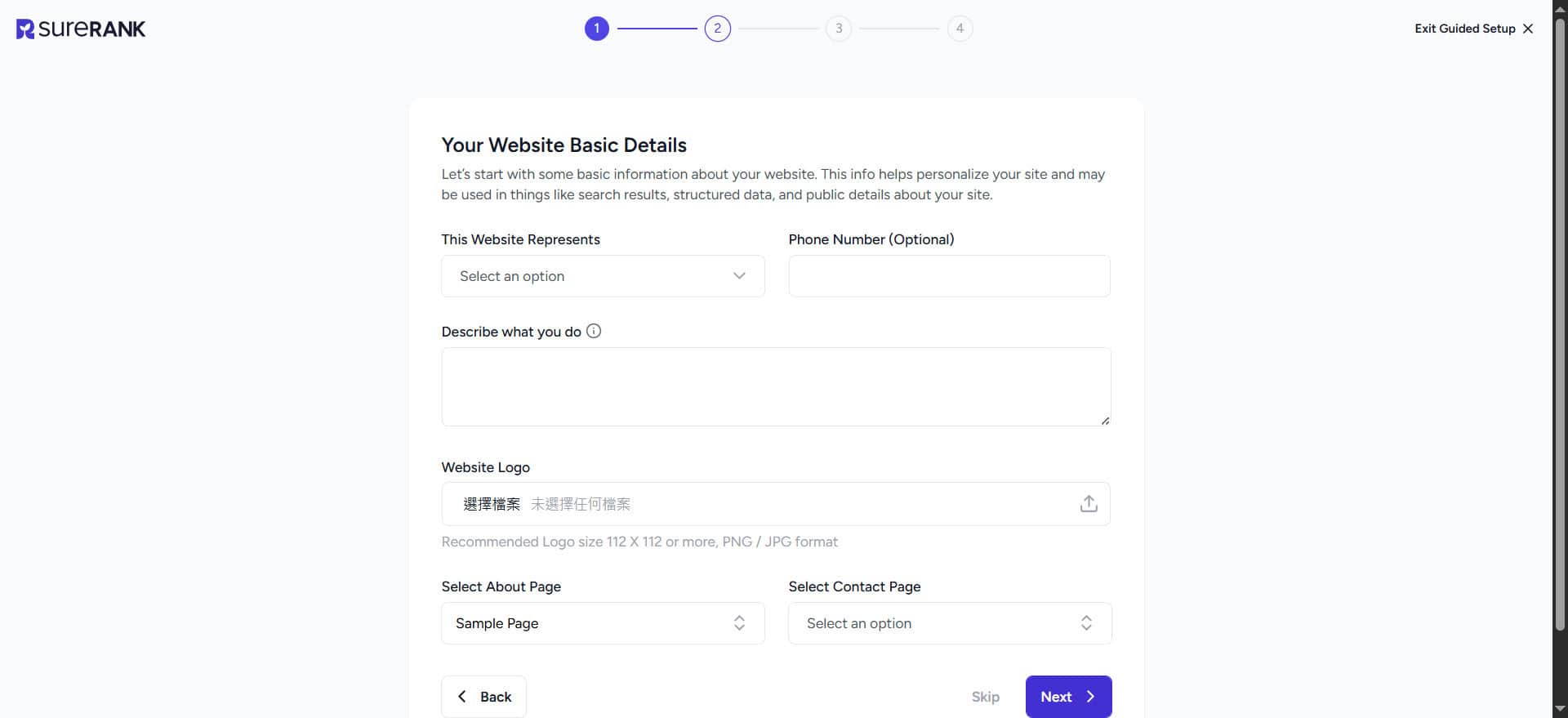Image resolution: width=1568 pixels, height=718 pixels.
Task: Click the Phone Number input field
Action: (949, 276)
